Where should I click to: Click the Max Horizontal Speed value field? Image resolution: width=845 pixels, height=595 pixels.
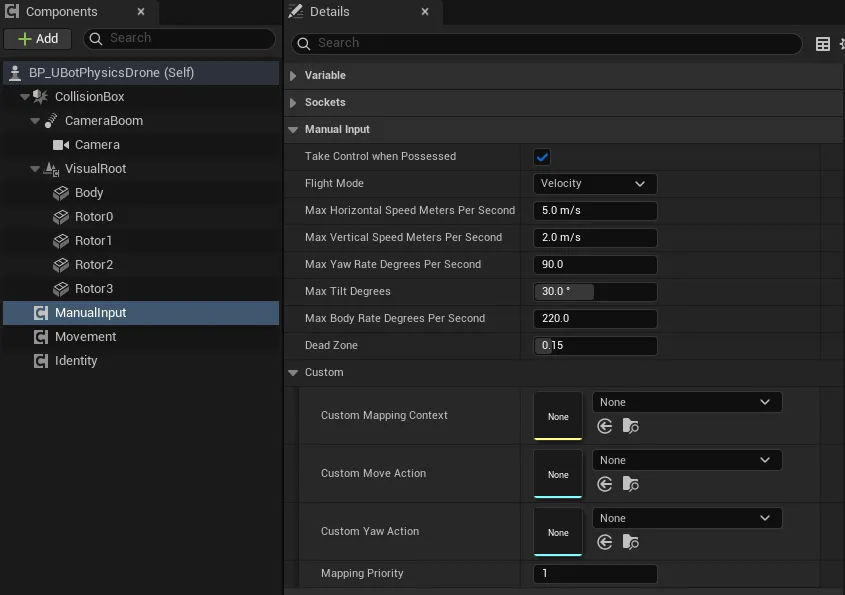pyautogui.click(x=595, y=211)
